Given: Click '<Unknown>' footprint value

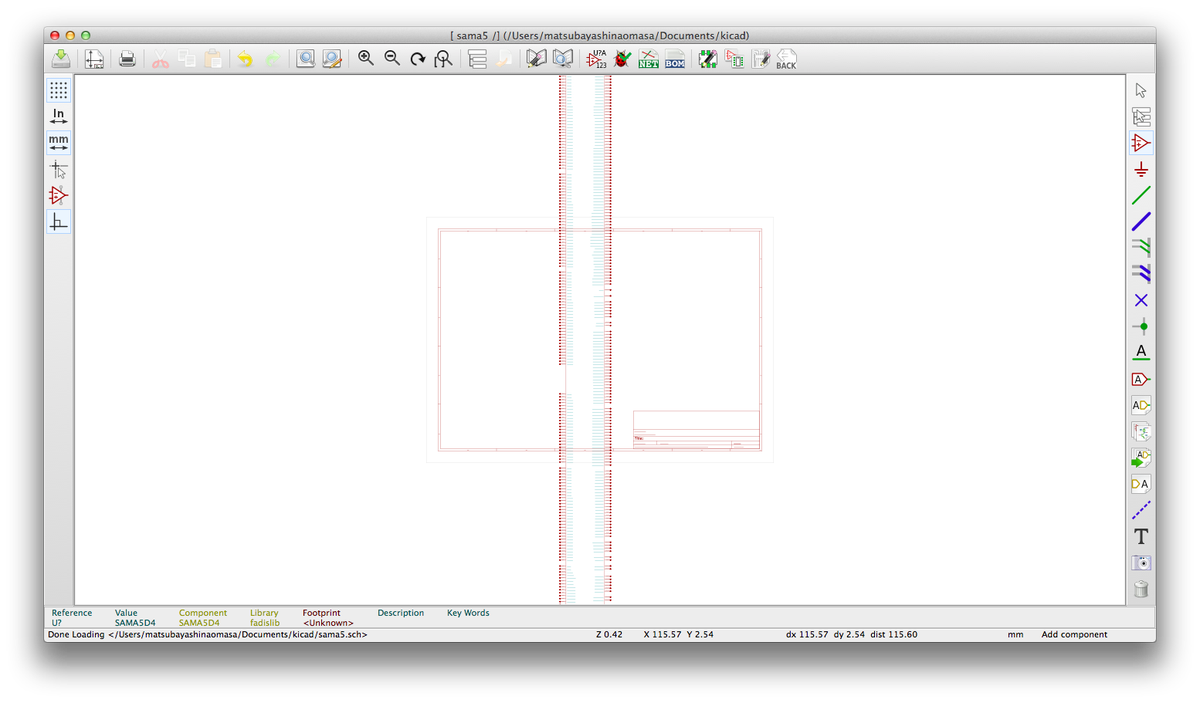Looking at the screenshot, I should [328, 623].
